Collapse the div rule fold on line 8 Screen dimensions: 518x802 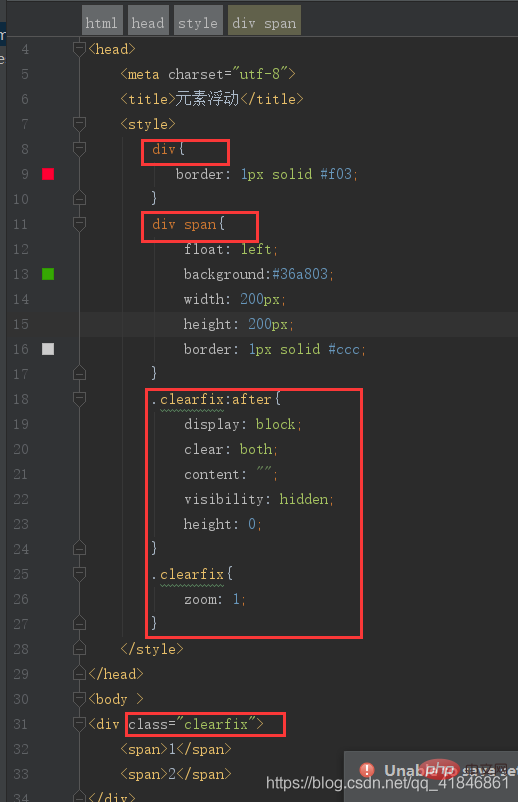pyautogui.click(x=79, y=148)
